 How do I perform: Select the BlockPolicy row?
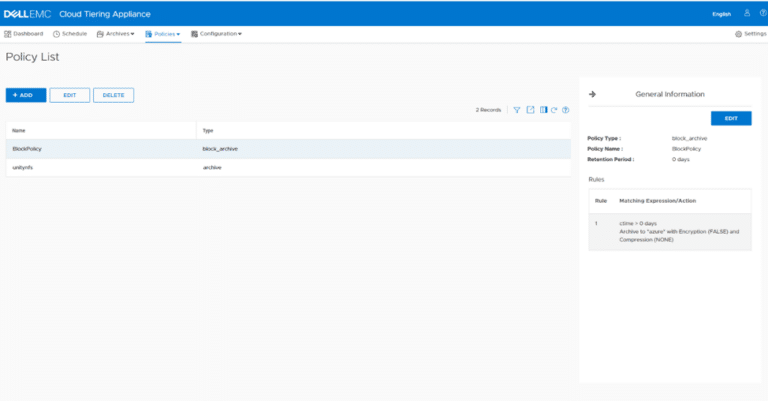point(288,149)
